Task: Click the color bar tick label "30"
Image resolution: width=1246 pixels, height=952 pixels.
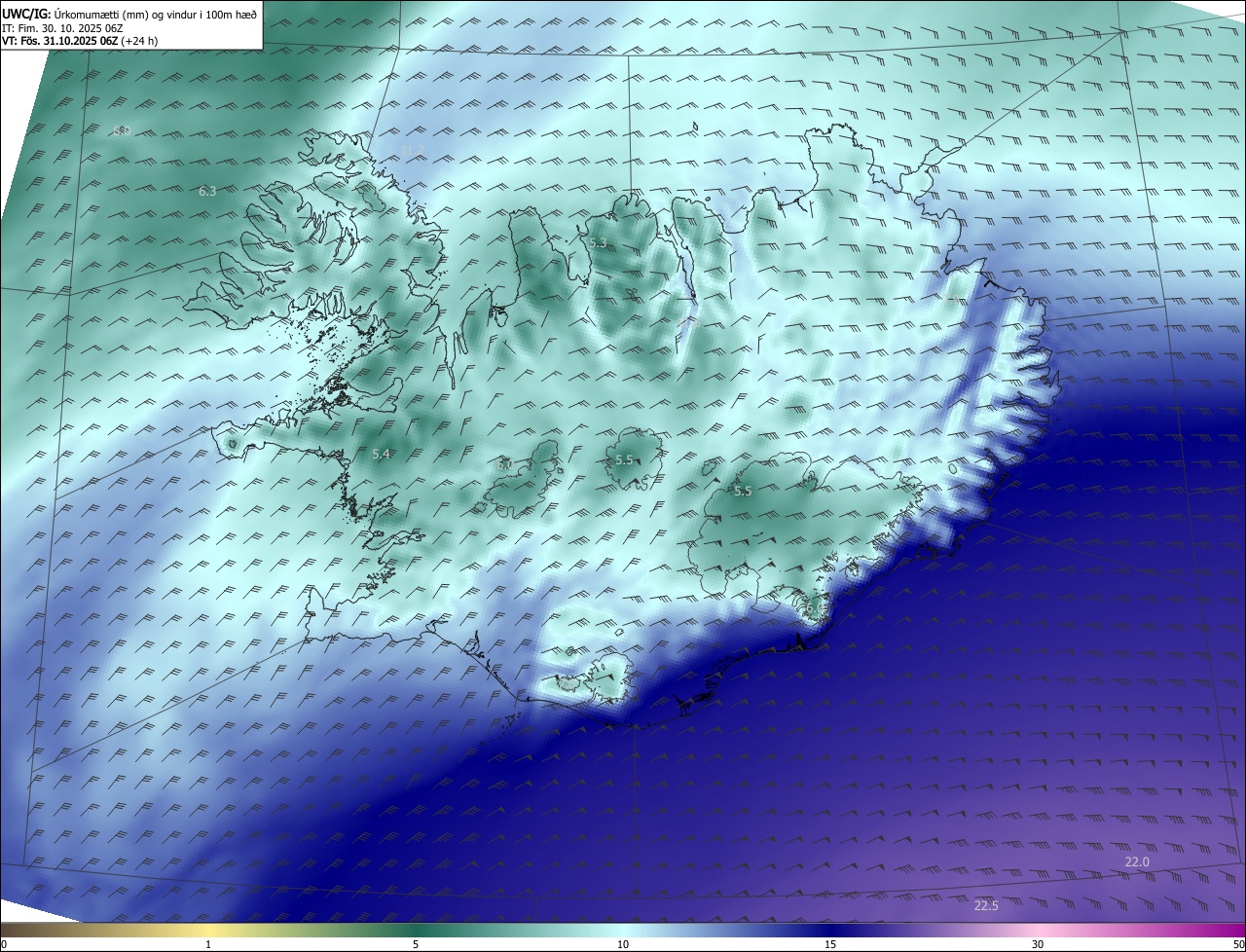Action: tap(1038, 944)
